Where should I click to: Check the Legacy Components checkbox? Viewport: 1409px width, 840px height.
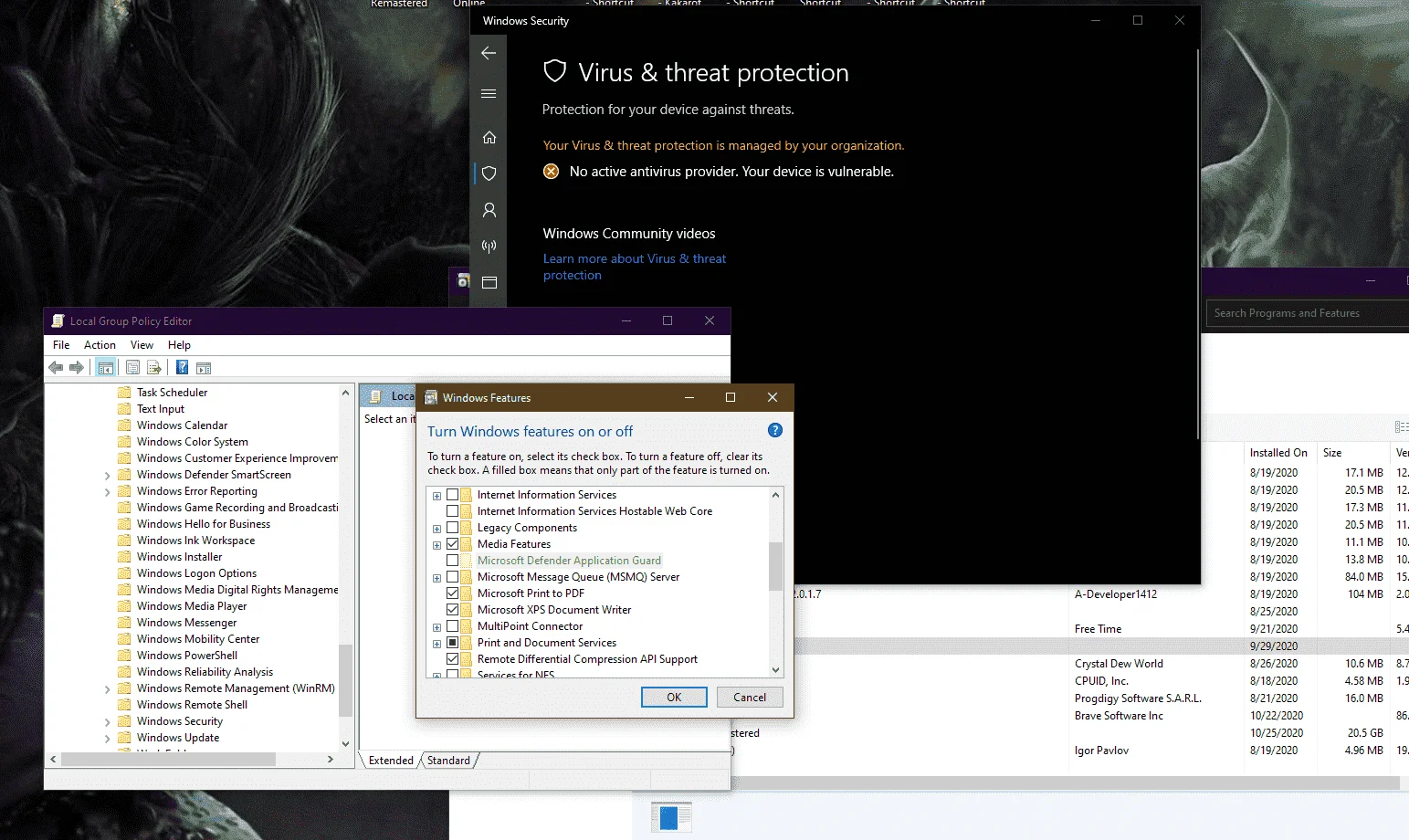pos(452,528)
